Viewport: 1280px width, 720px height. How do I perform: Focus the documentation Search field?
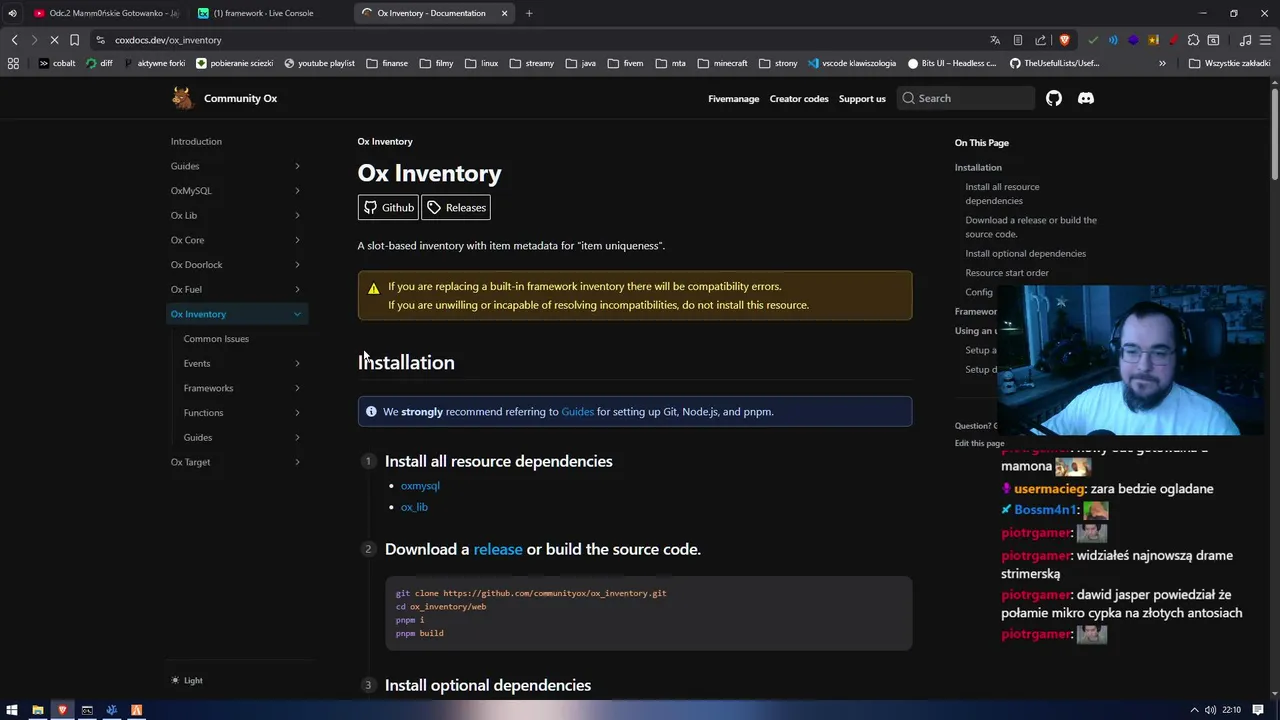[x=966, y=98]
